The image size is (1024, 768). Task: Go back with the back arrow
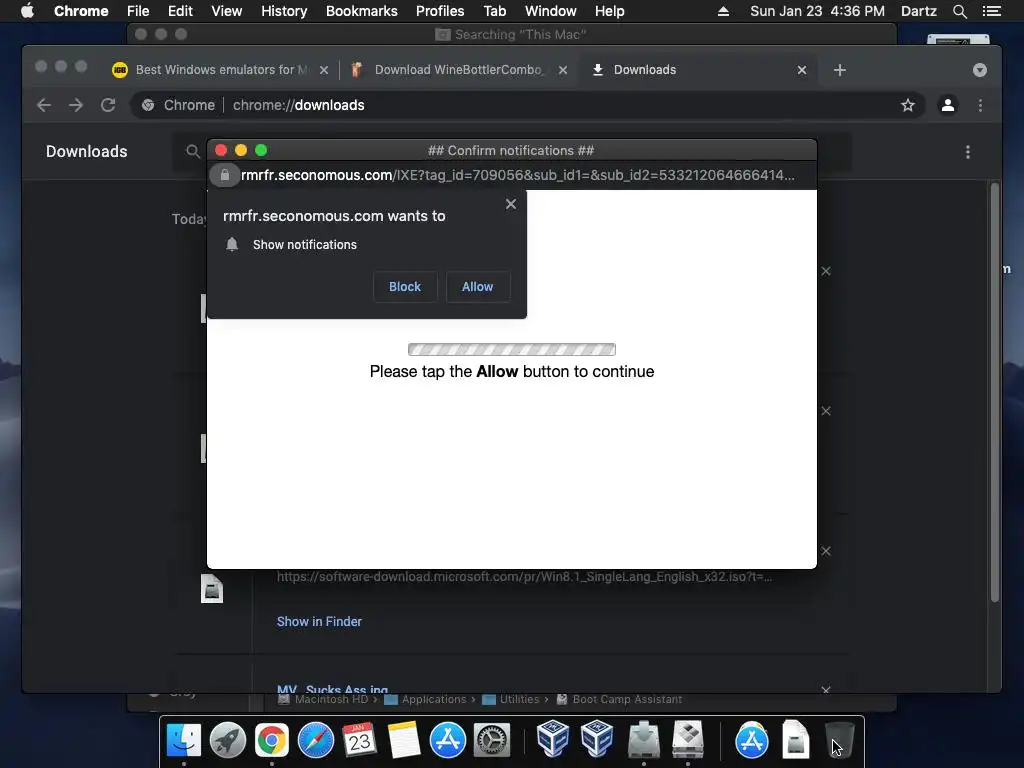tap(44, 105)
